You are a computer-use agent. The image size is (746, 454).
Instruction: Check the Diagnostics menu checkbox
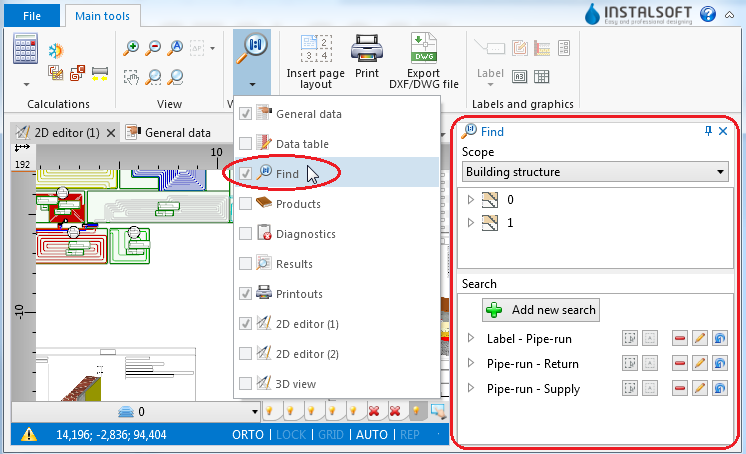tap(245, 234)
